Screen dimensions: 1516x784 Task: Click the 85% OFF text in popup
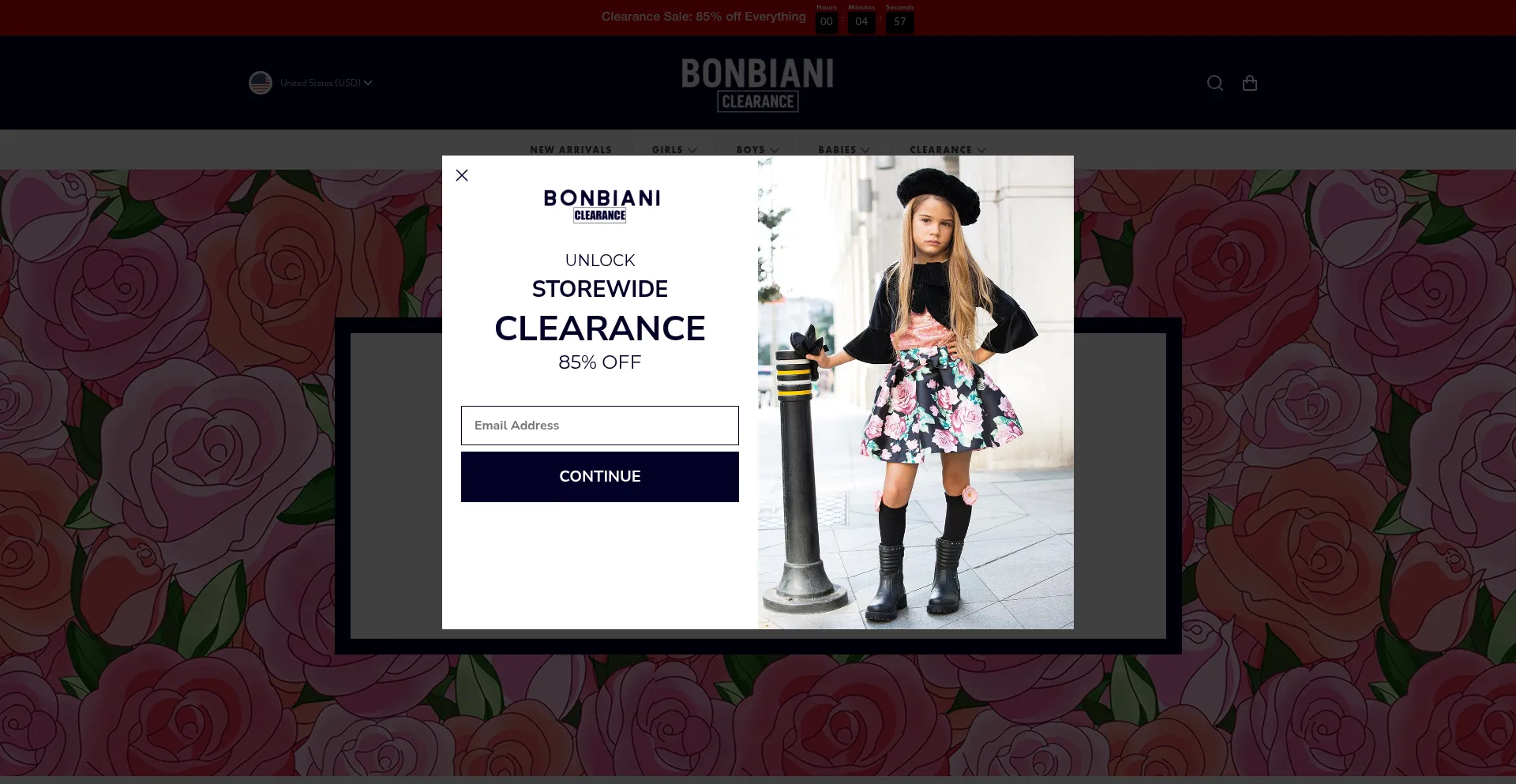click(600, 362)
